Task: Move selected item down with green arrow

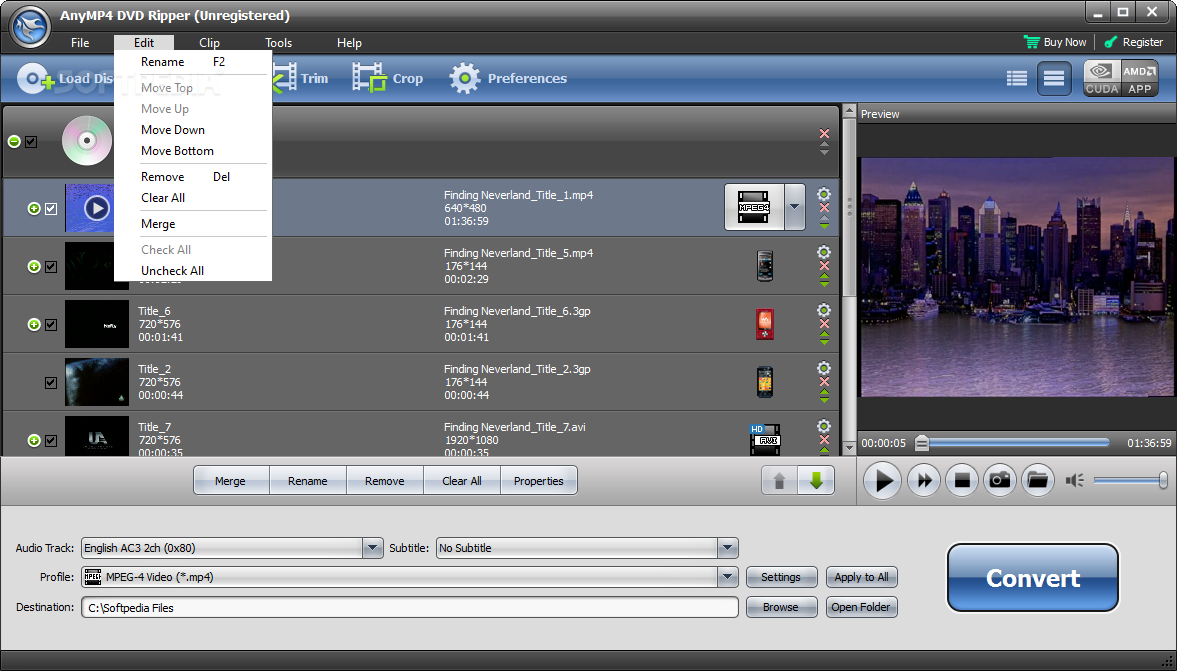Action: 816,480
